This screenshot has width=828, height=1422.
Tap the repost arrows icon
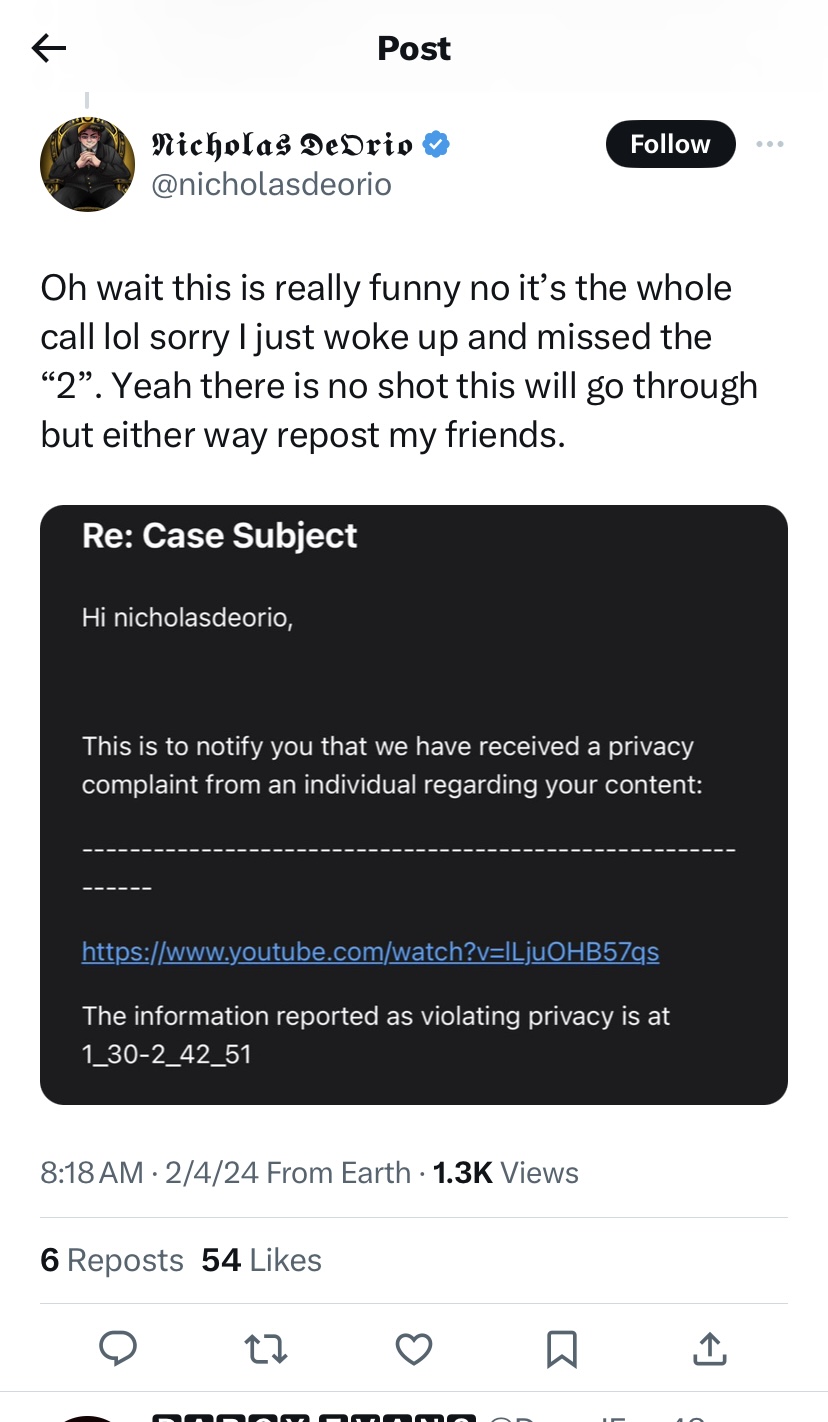tap(266, 1350)
